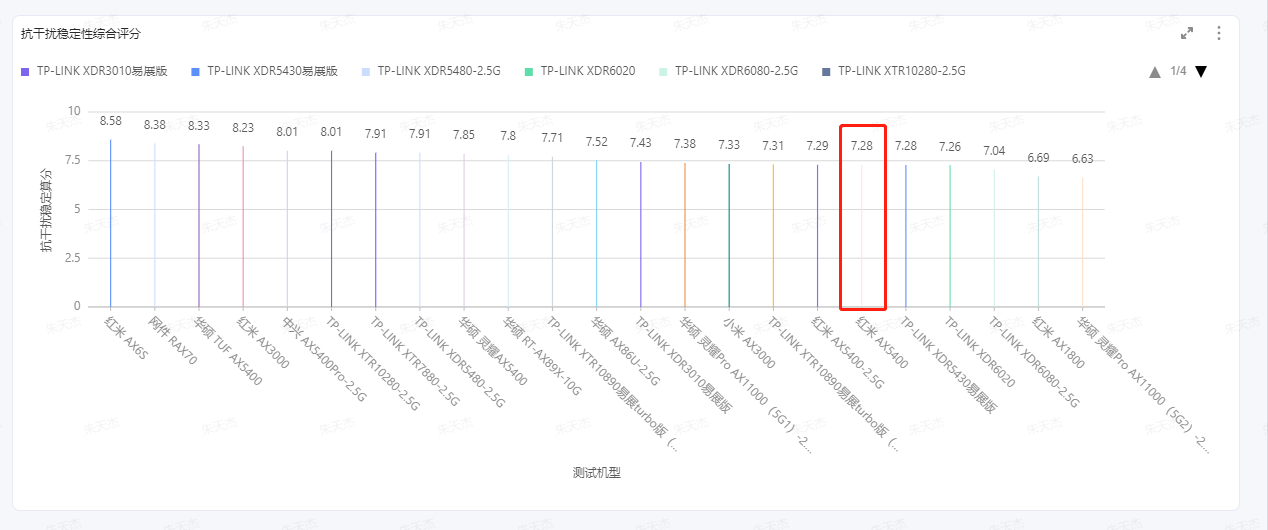
Task: Open the chart's three-dot more menu
Action: point(1219,33)
